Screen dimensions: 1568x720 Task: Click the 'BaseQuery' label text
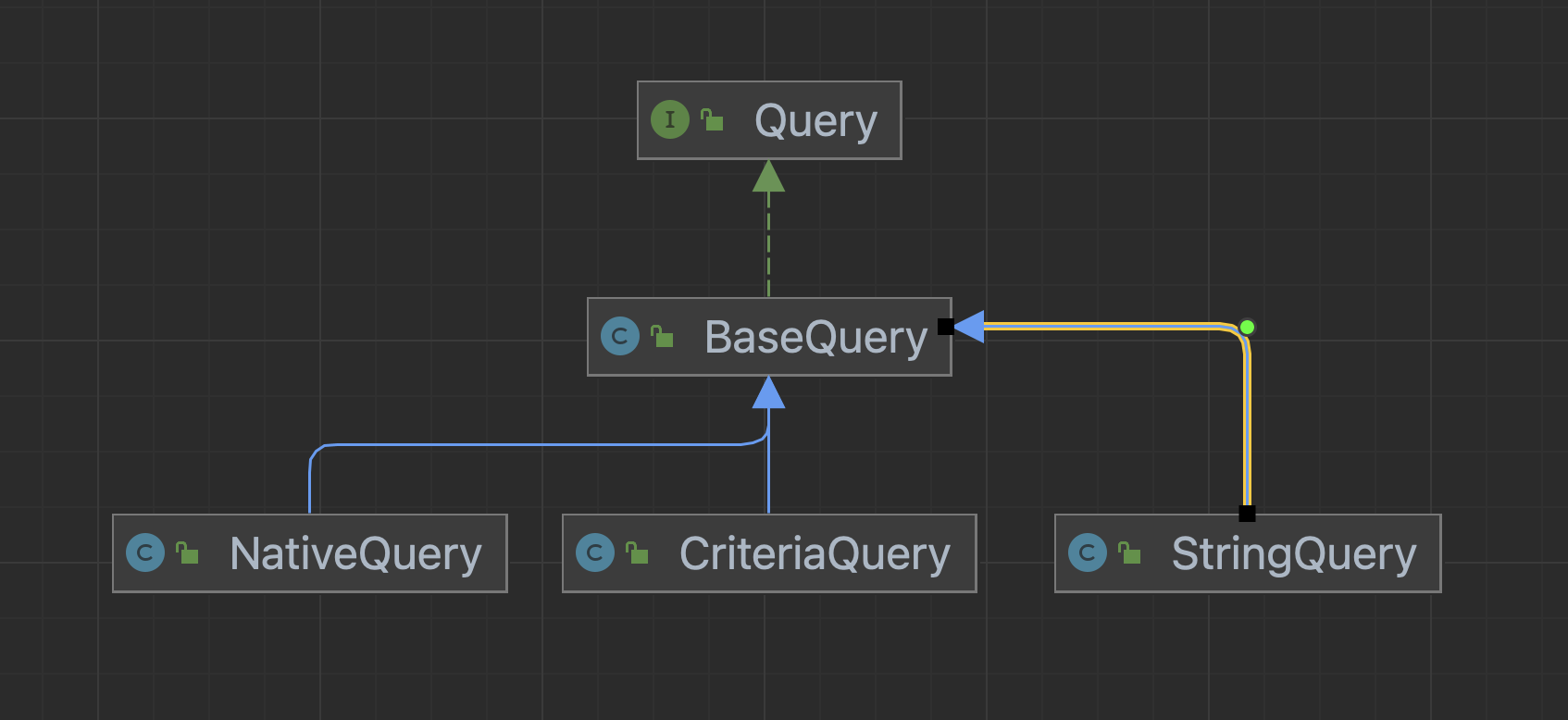815,338
